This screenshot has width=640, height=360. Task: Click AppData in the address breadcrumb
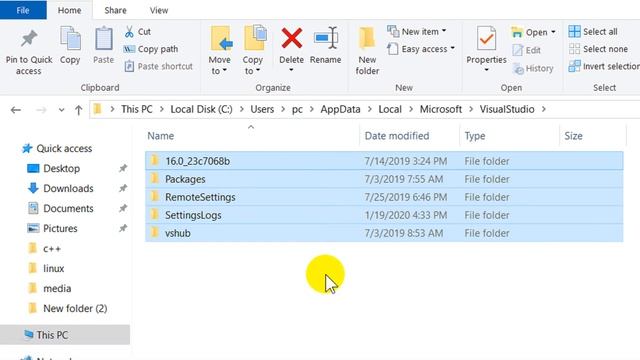(x=340, y=109)
